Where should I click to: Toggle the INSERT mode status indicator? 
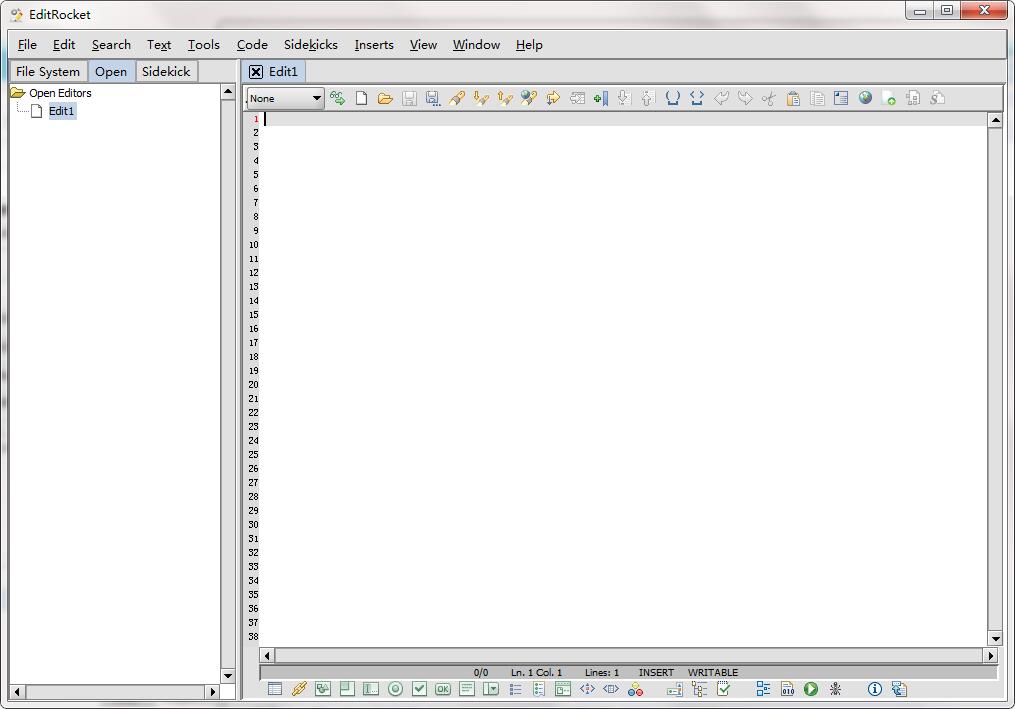[656, 672]
